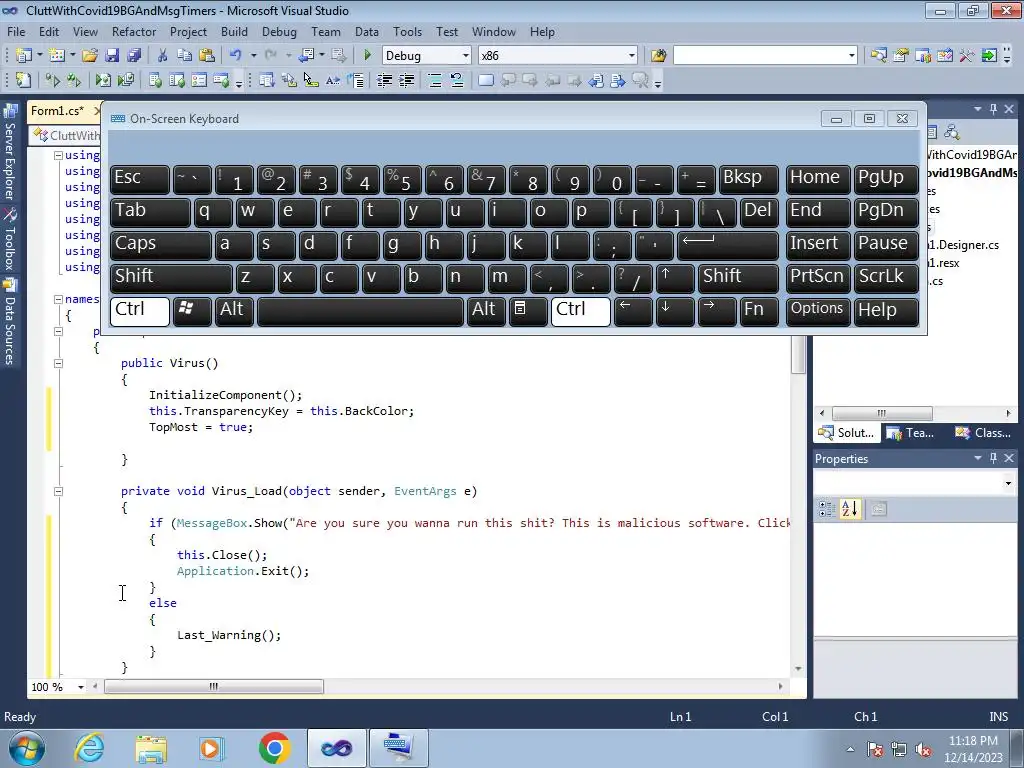
Task: Click the Windows Start orb
Action: click(x=26, y=748)
